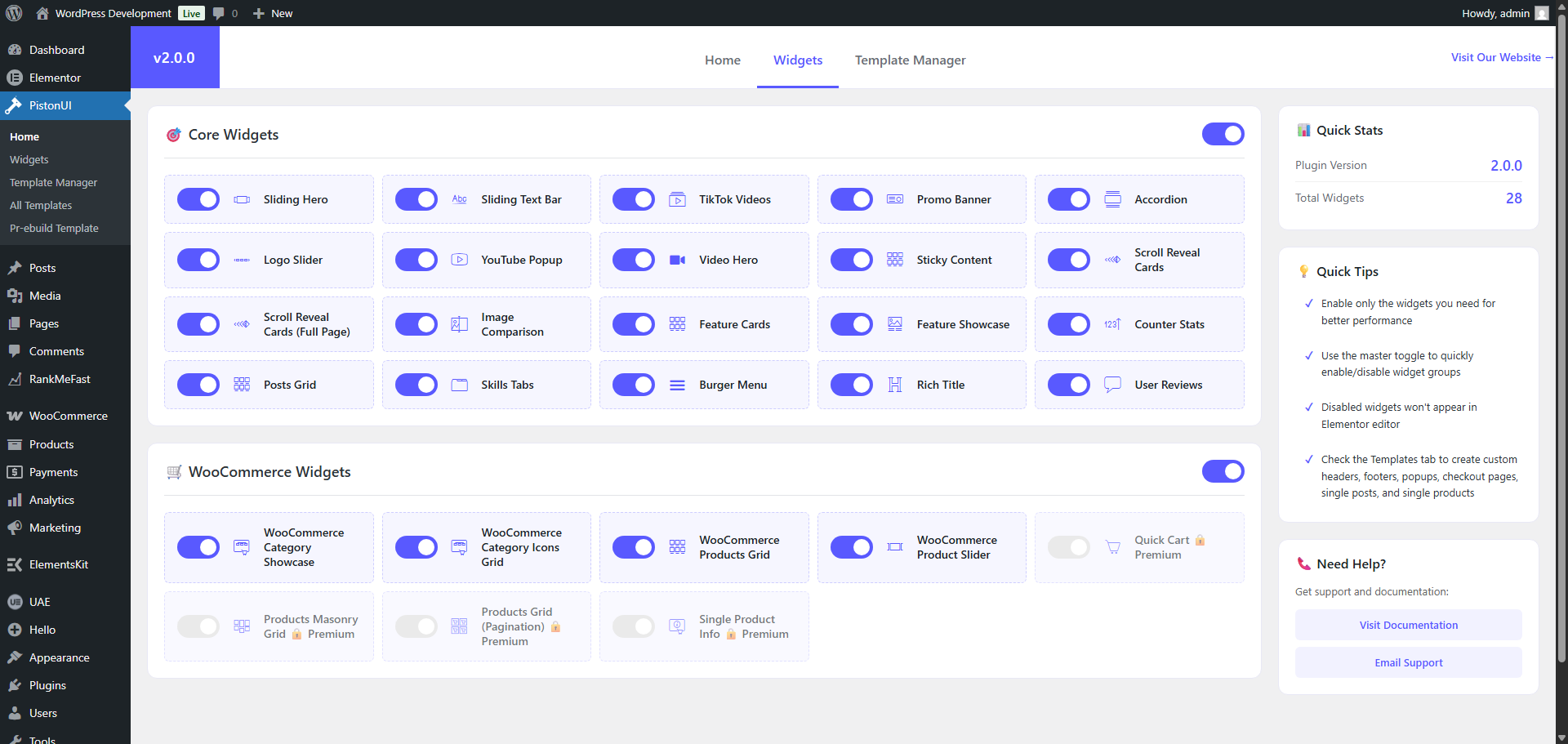The width and height of the screenshot is (1568, 744).
Task: Turn off the Core Widgets master toggle
Action: [1223, 134]
